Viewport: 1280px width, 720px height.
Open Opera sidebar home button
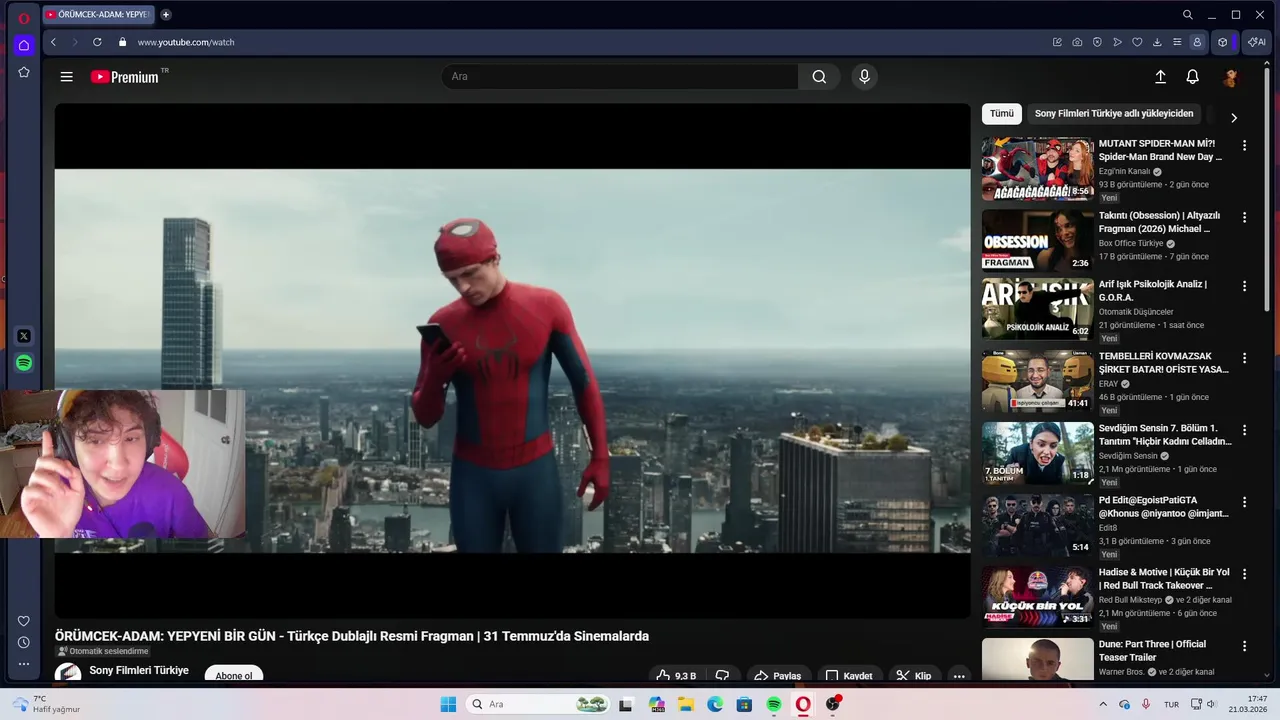point(24,45)
